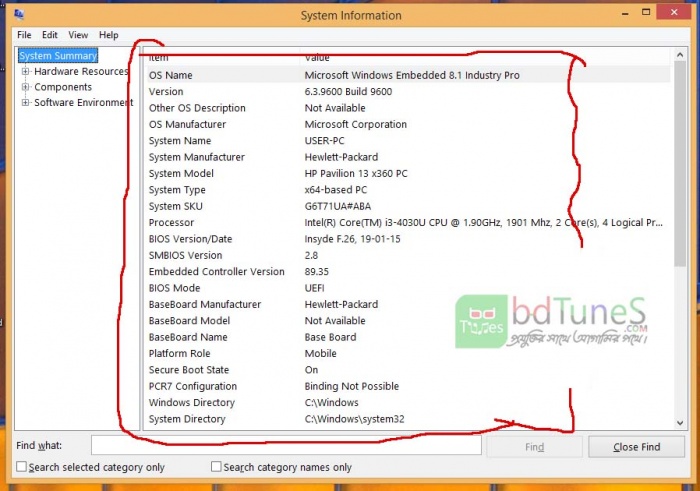Select the BaseBoard Name row
The height and width of the screenshot is (491, 700).
(407, 337)
